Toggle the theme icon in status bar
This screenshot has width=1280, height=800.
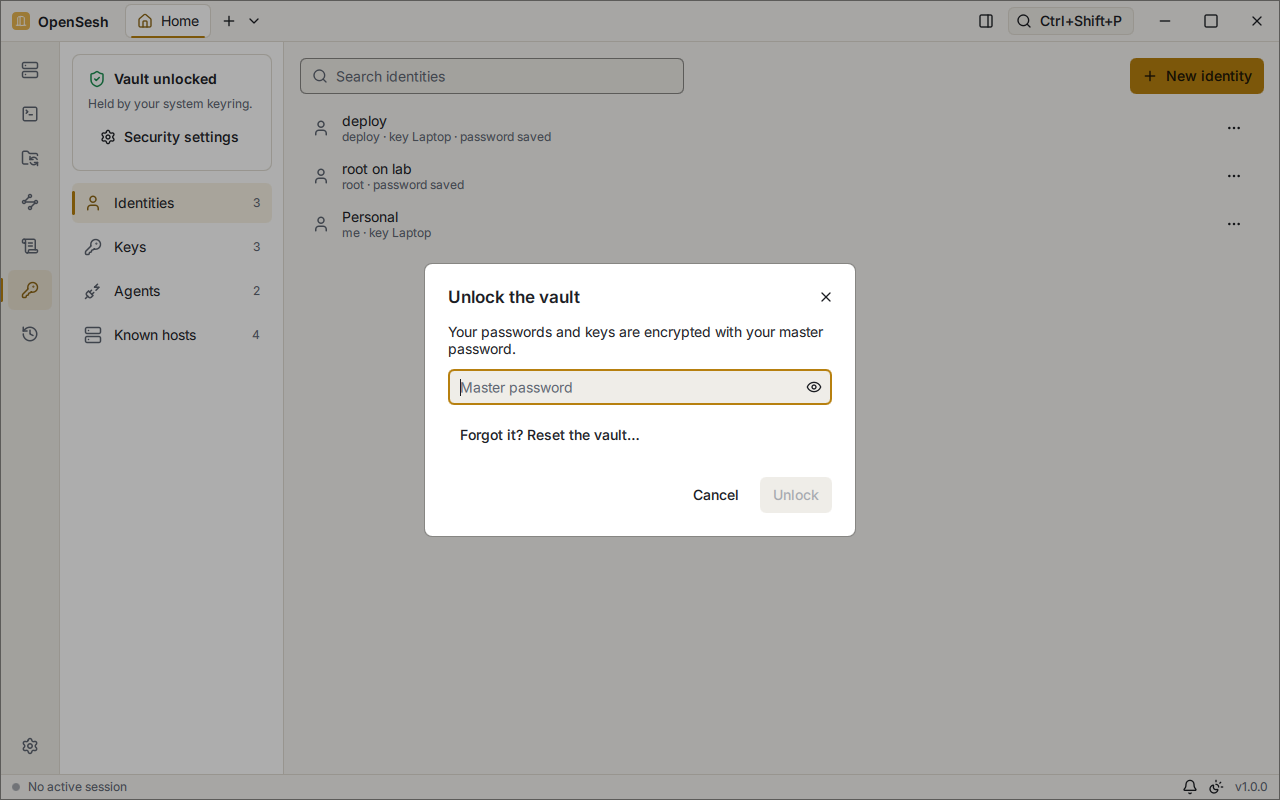[x=1216, y=787]
